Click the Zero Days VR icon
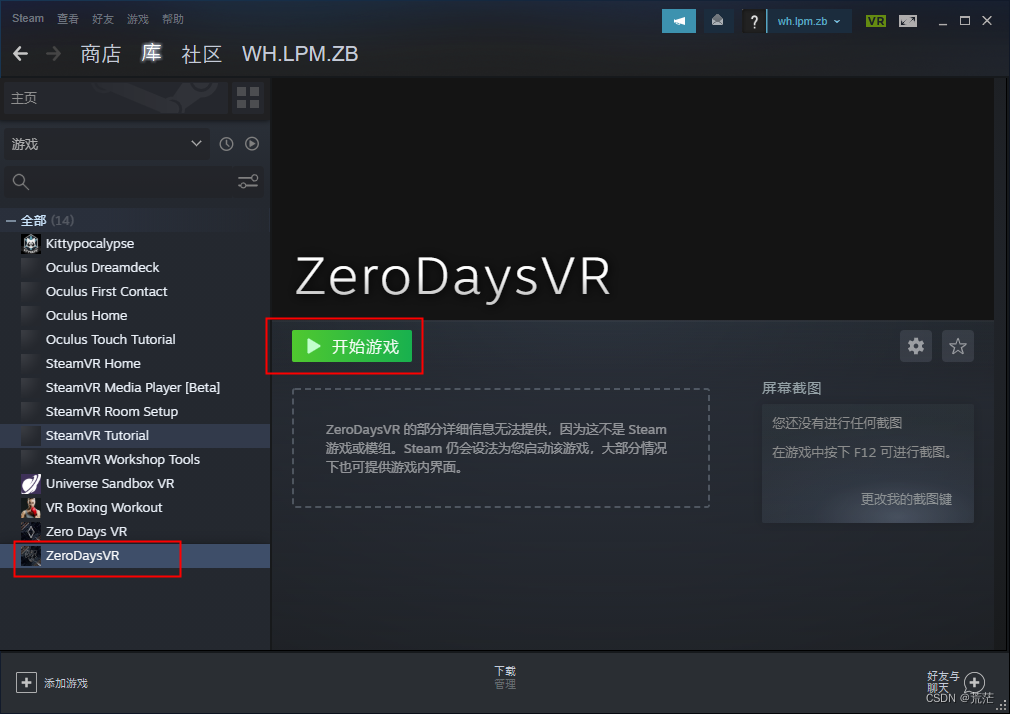 [30, 532]
